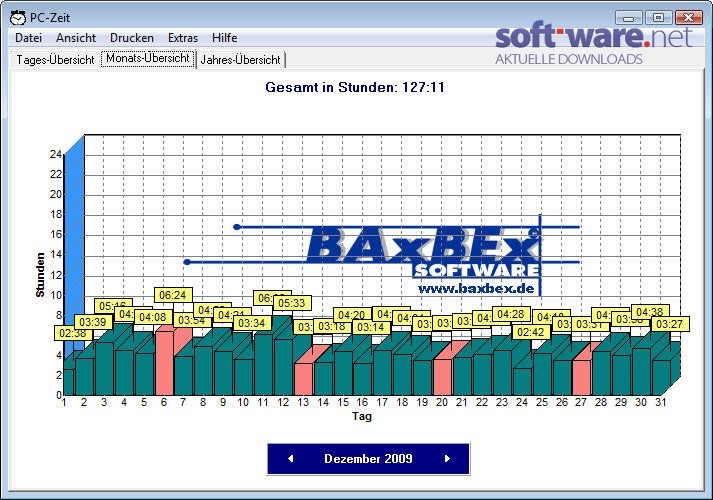Open the Extras menu
713x500 pixels.
tap(183, 38)
